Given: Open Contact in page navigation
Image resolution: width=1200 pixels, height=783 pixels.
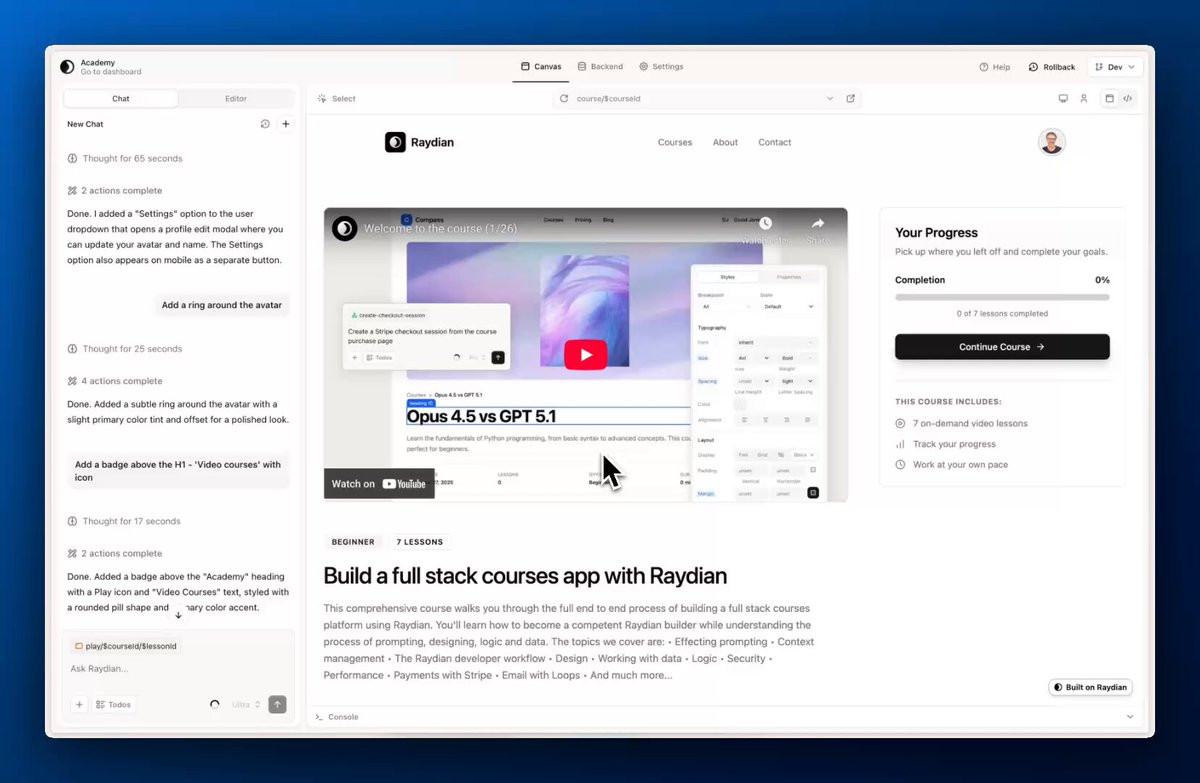Looking at the screenshot, I should pyautogui.click(x=775, y=142).
